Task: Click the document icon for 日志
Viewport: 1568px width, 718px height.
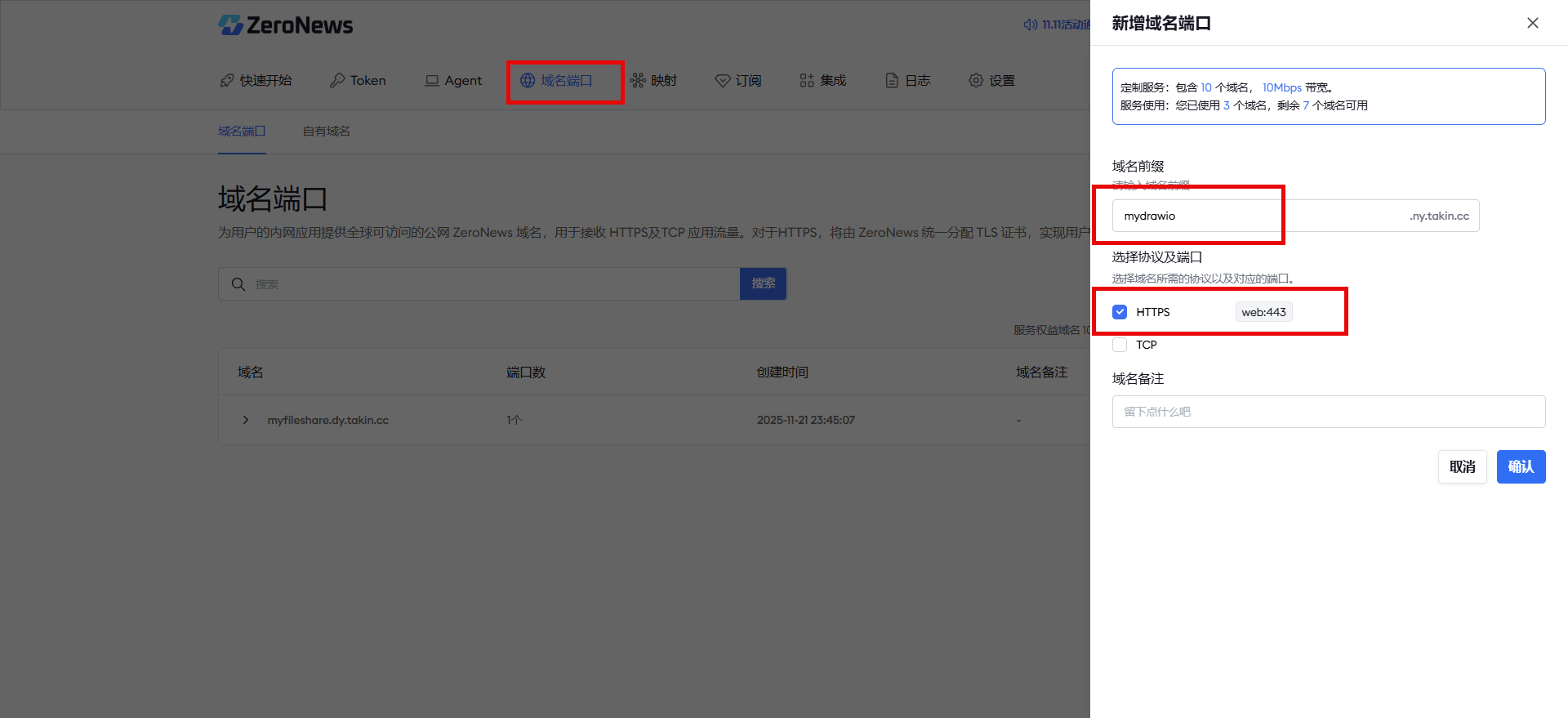Action: [892, 80]
